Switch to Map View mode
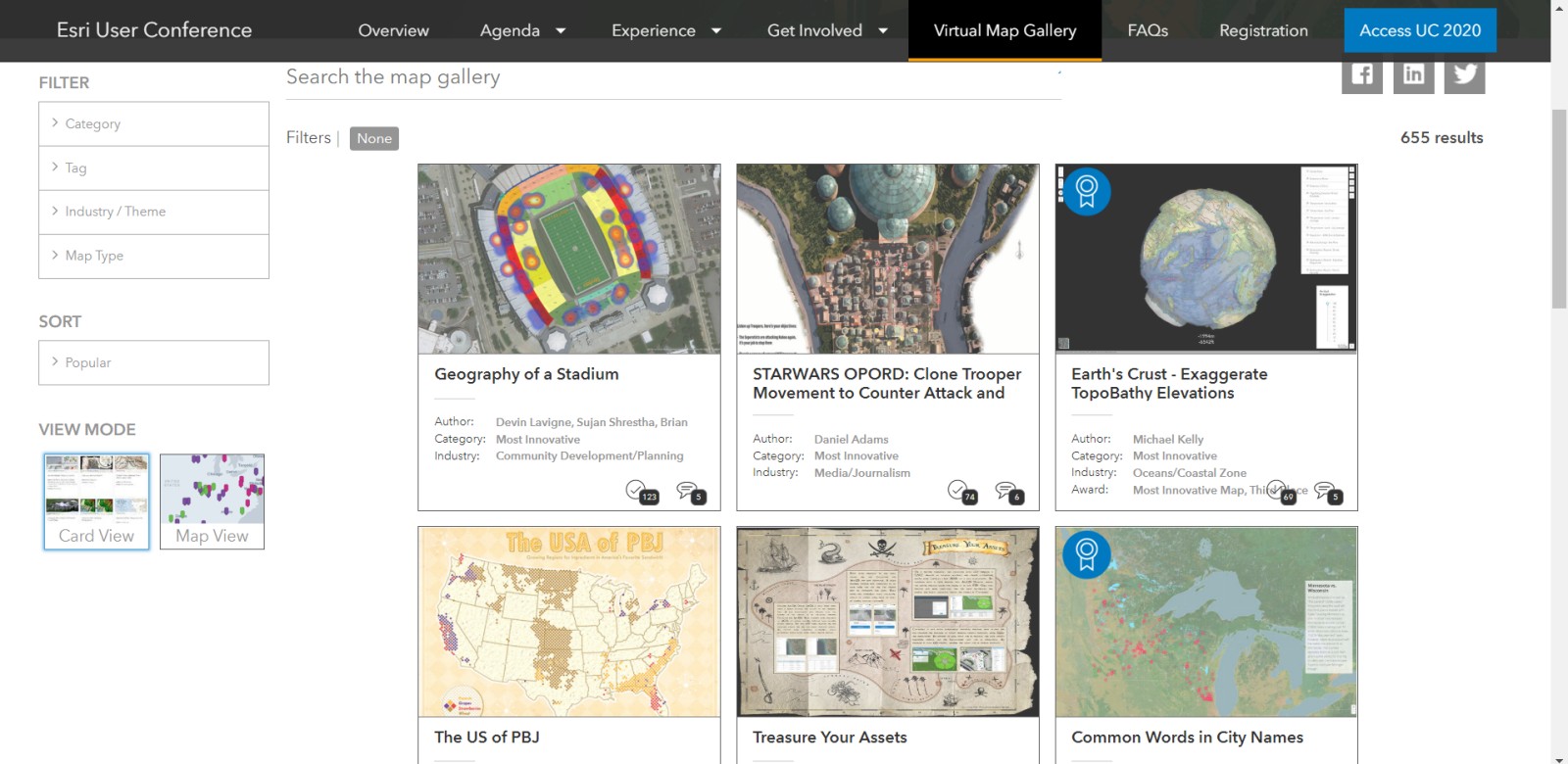The image size is (1568, 764). pos(212,501)
